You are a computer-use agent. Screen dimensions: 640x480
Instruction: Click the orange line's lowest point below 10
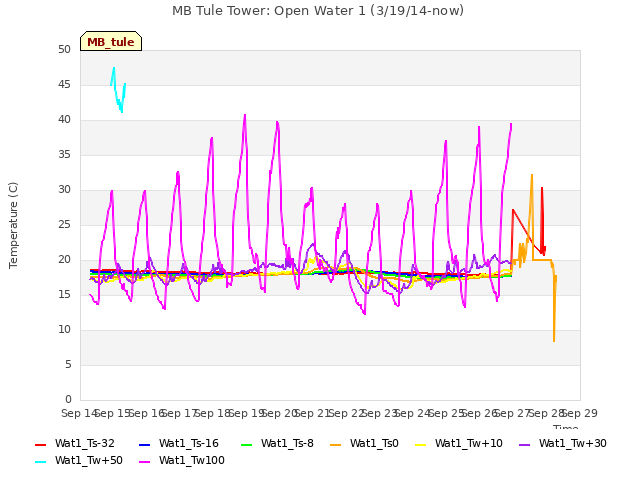[554, 340]
